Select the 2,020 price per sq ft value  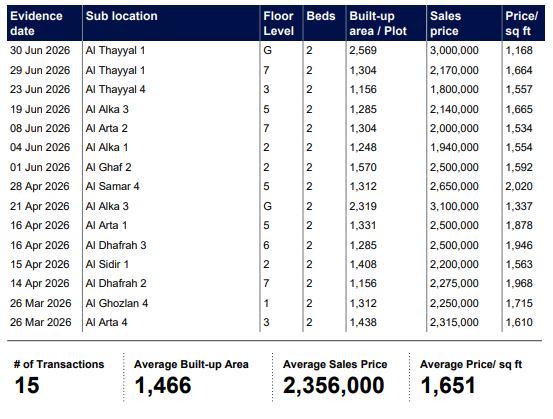coord(518,186)
